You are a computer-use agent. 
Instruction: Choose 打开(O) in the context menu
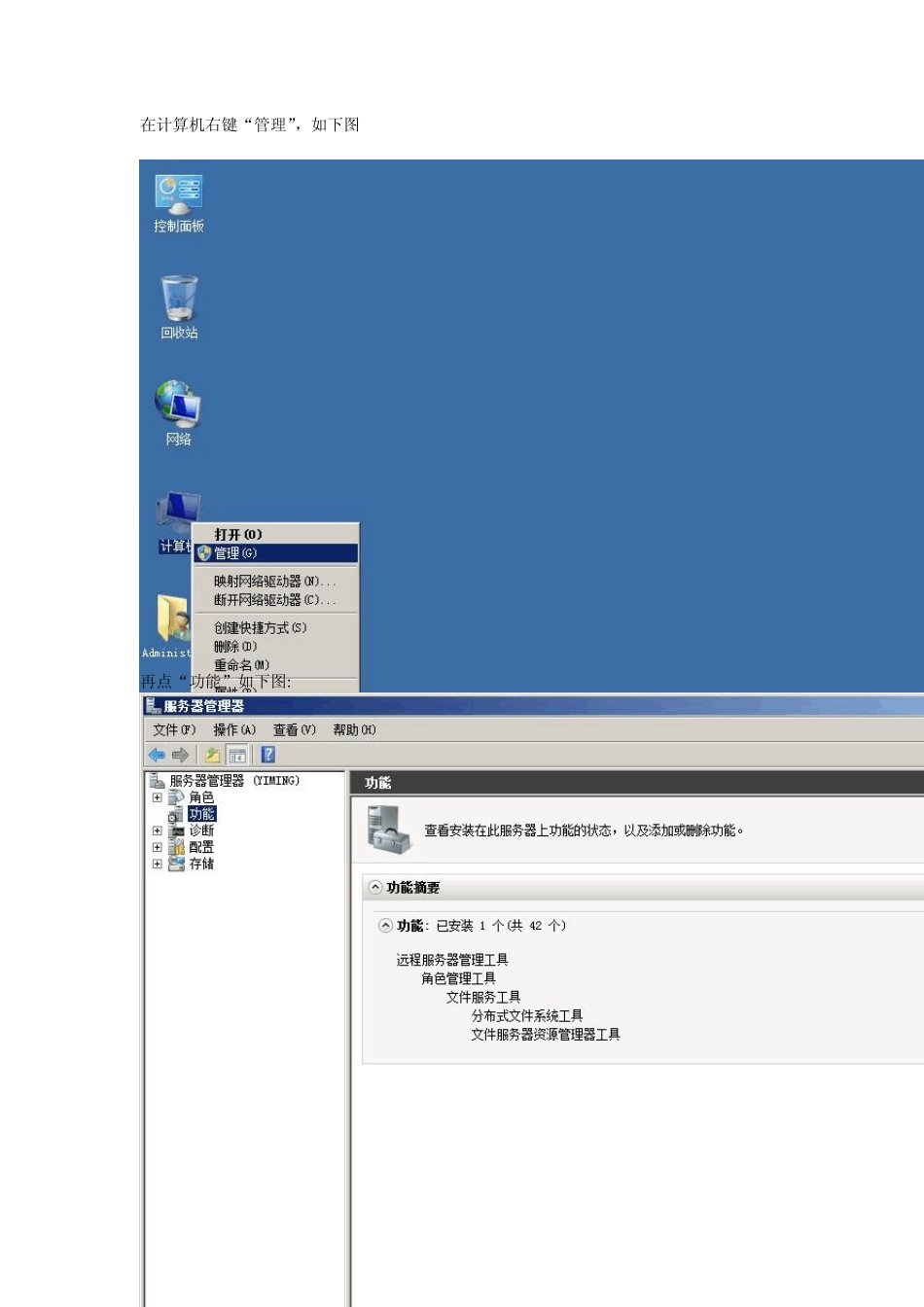(x=276, y=535)
